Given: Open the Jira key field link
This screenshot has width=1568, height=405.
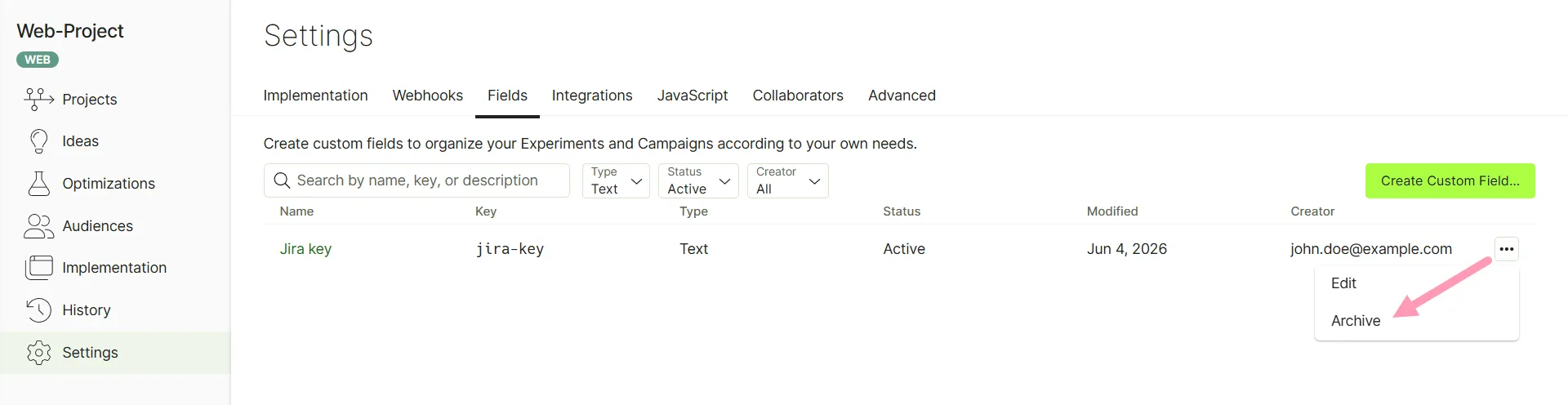Looking at the screenshot, I should click(x=305, y=249).
